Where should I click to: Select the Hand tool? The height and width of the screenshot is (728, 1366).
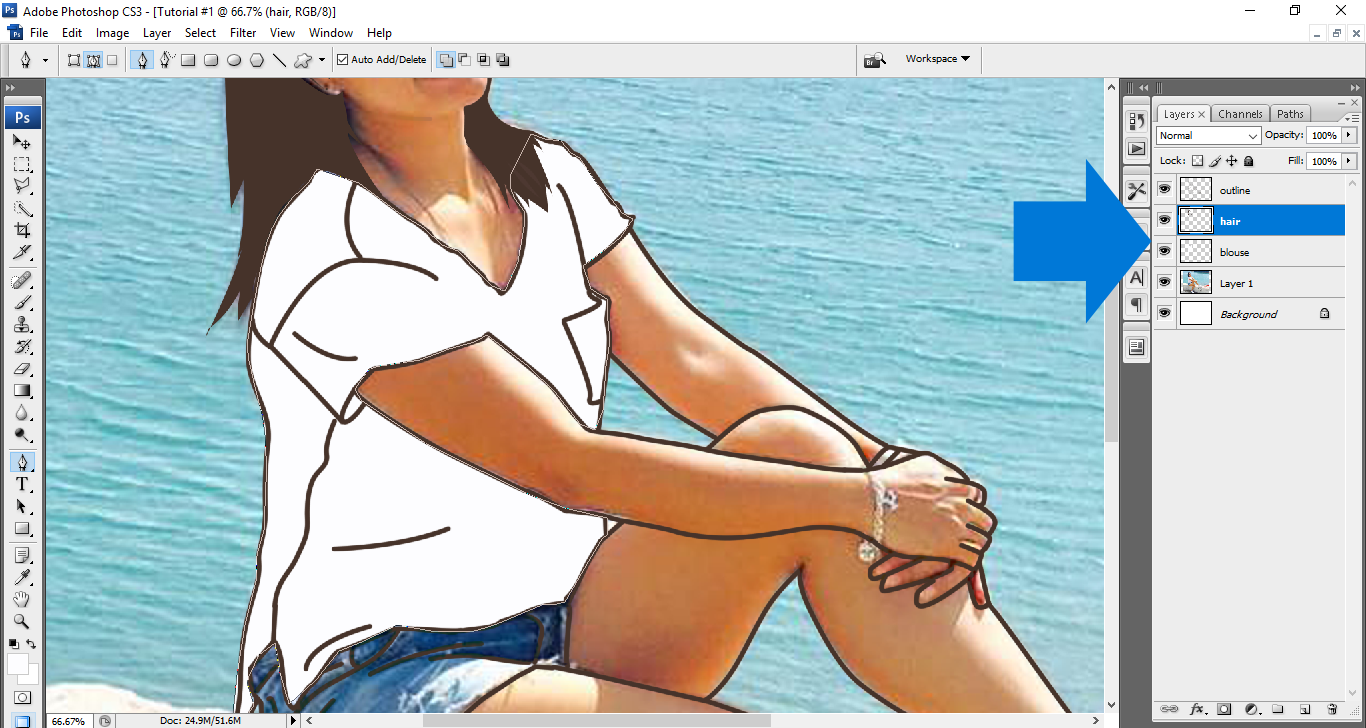[22, 599]
